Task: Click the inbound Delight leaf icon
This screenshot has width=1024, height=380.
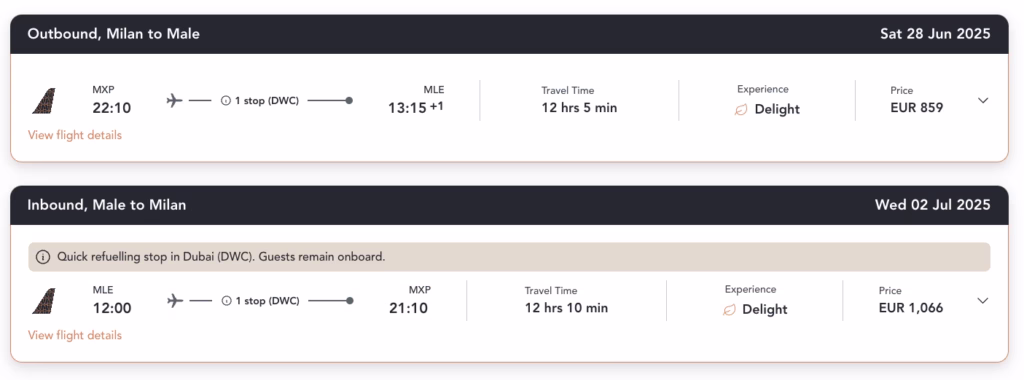Action: pos(729,309)
